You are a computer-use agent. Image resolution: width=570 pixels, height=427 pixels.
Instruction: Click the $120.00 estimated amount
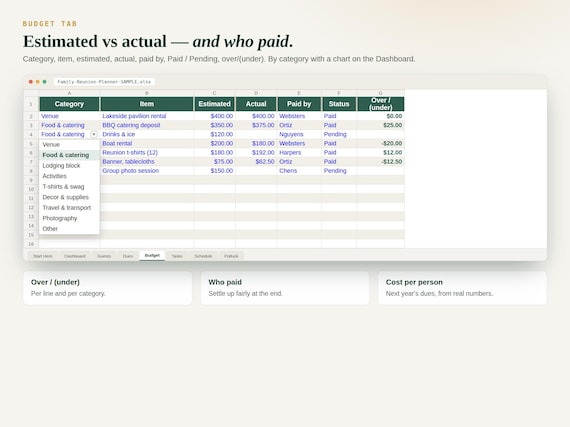click(x=222, y=134)
